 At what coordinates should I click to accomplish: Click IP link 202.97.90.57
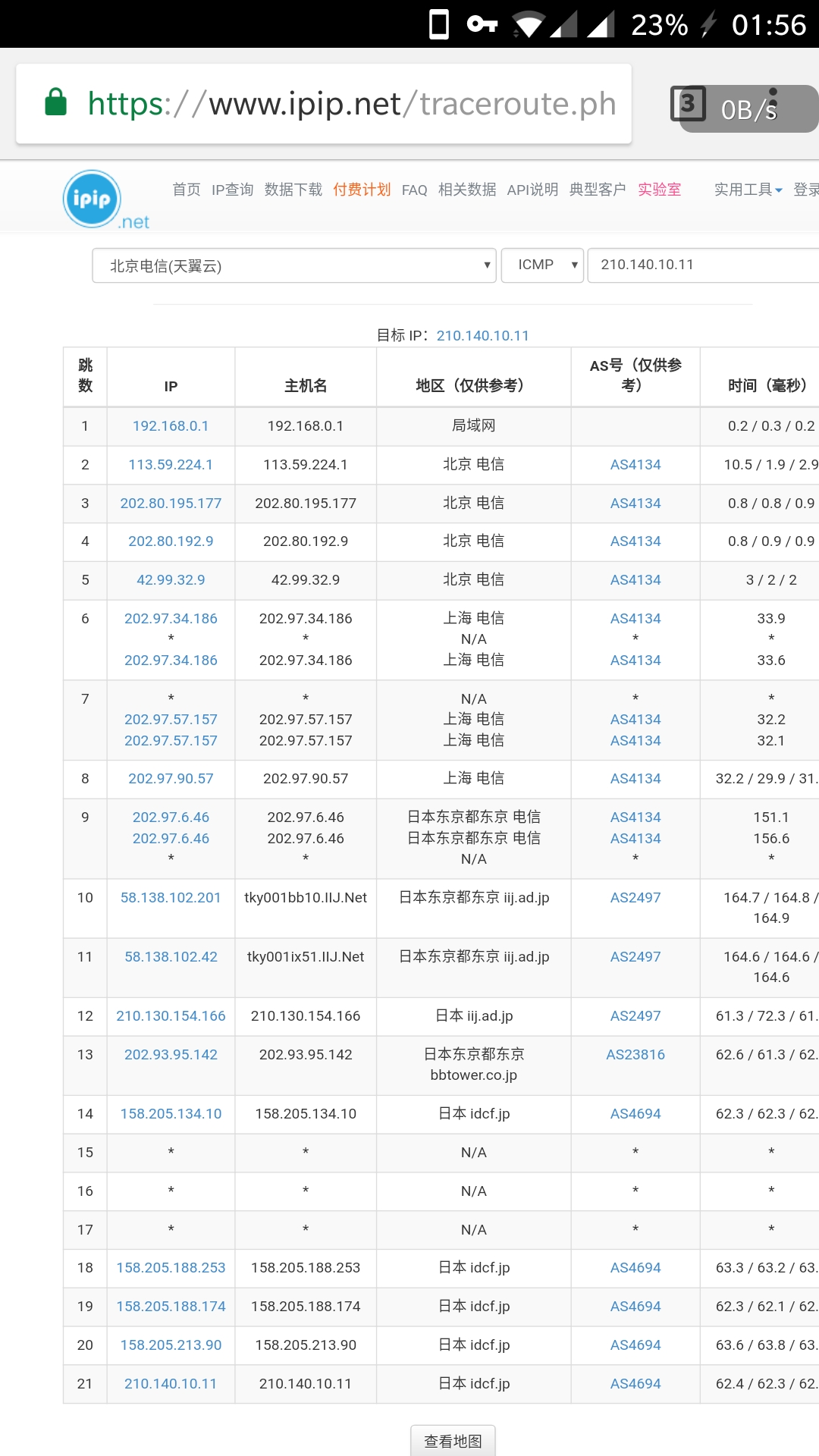tap(171, 778)
